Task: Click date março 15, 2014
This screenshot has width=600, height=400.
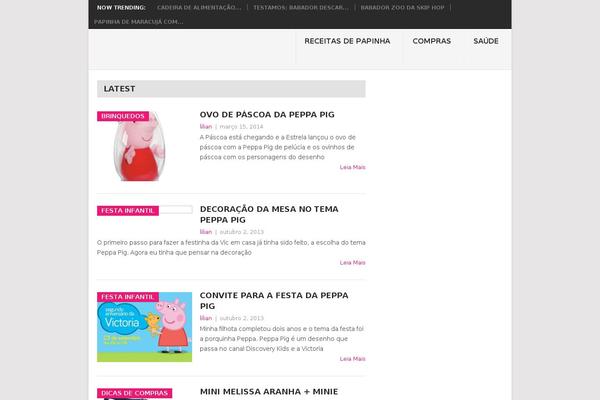Action: click(241, 127)
